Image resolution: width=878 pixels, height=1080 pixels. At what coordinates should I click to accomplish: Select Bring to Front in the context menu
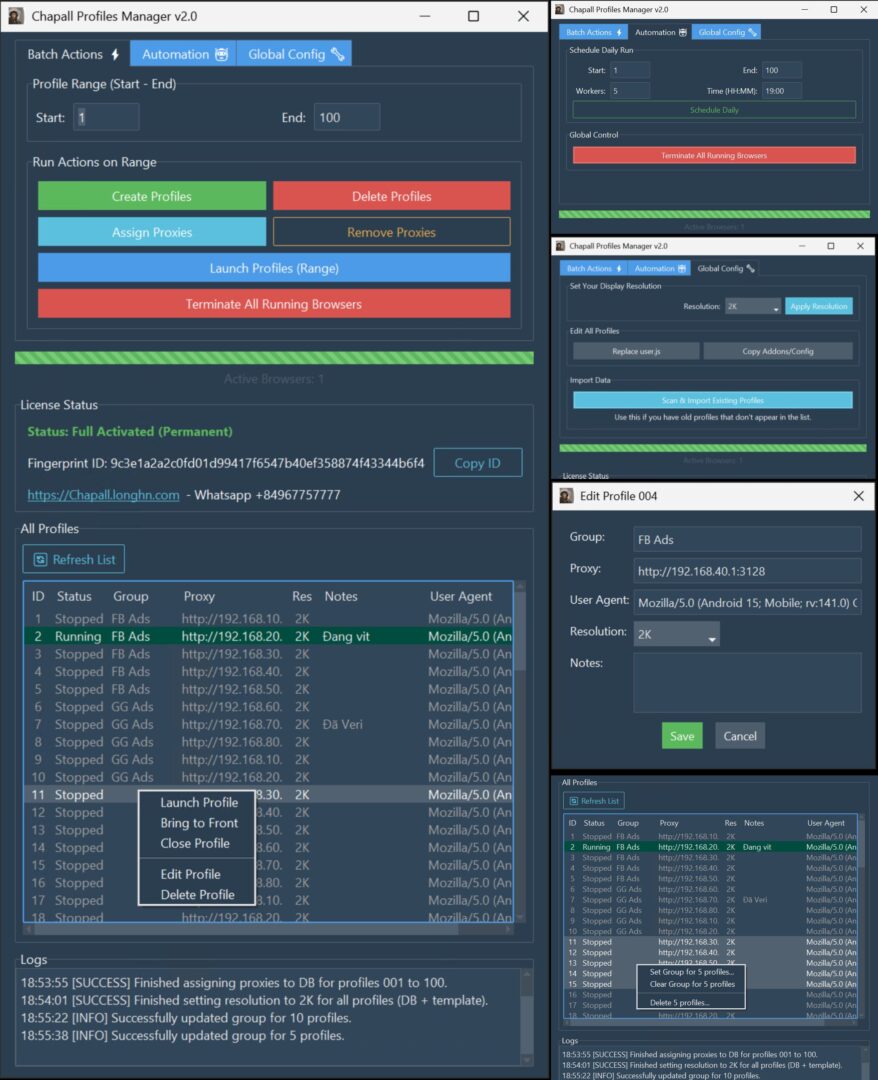[199, 823]
